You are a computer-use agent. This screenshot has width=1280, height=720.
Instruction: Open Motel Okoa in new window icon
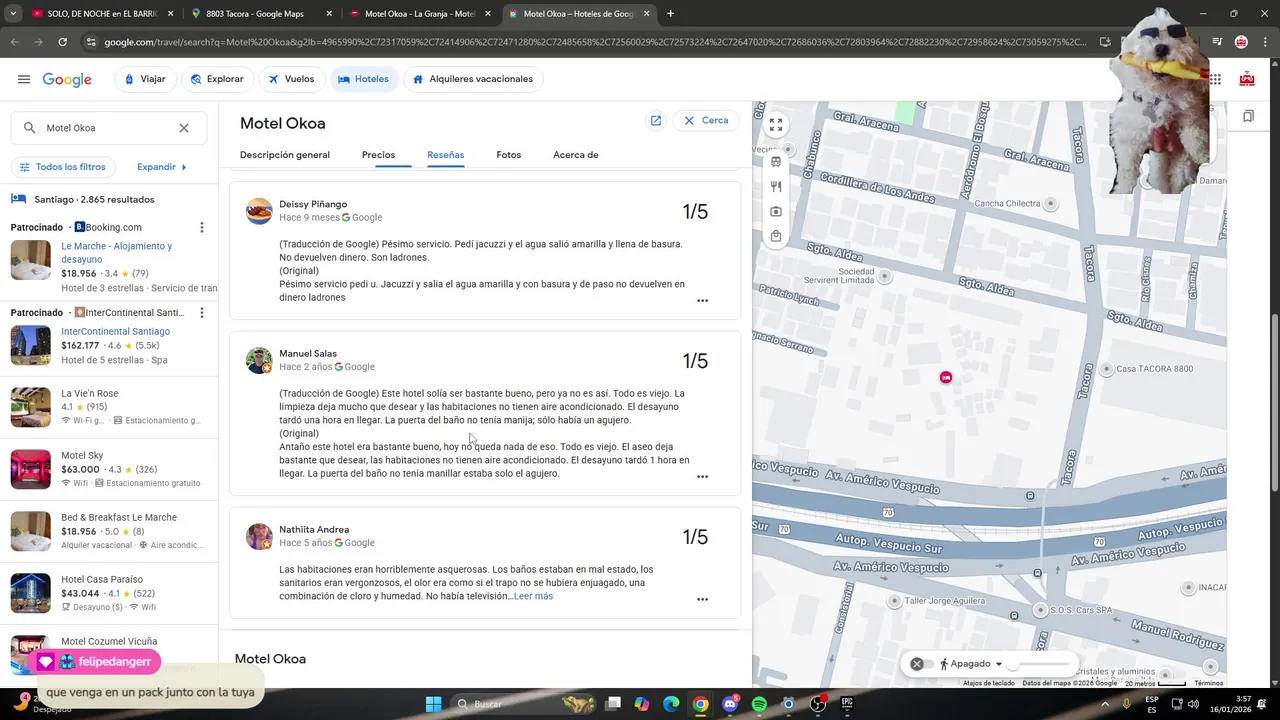point(656,120)
